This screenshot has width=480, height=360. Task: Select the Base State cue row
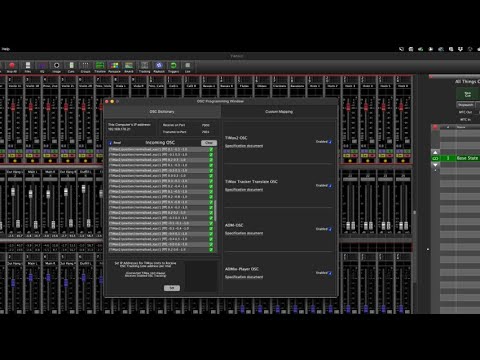(460, 158)
